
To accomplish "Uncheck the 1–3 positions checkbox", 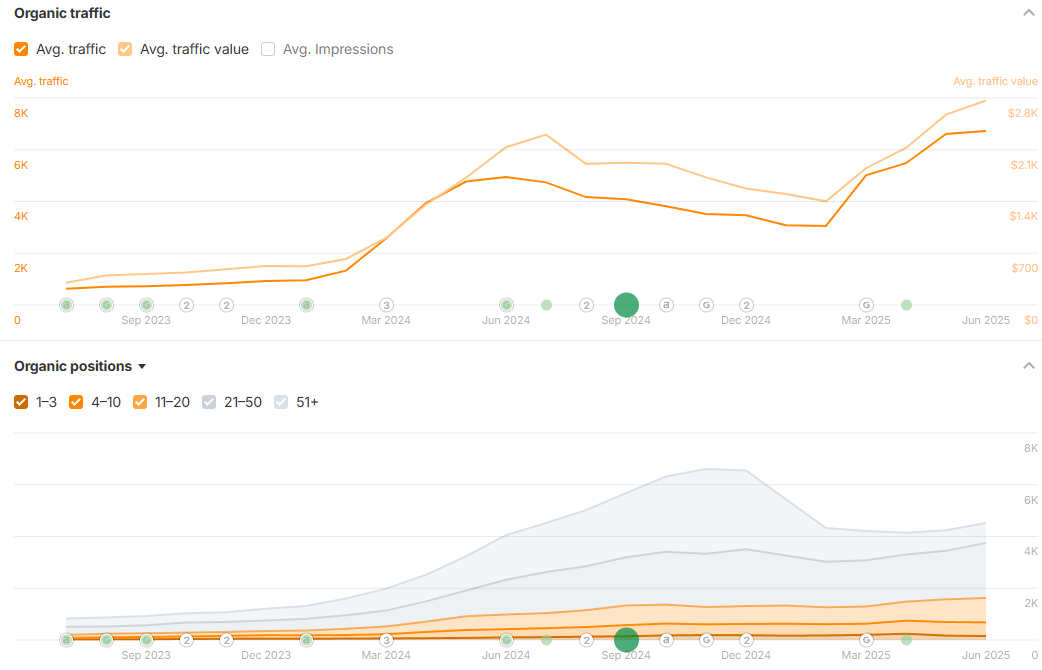I will [21, 402].
